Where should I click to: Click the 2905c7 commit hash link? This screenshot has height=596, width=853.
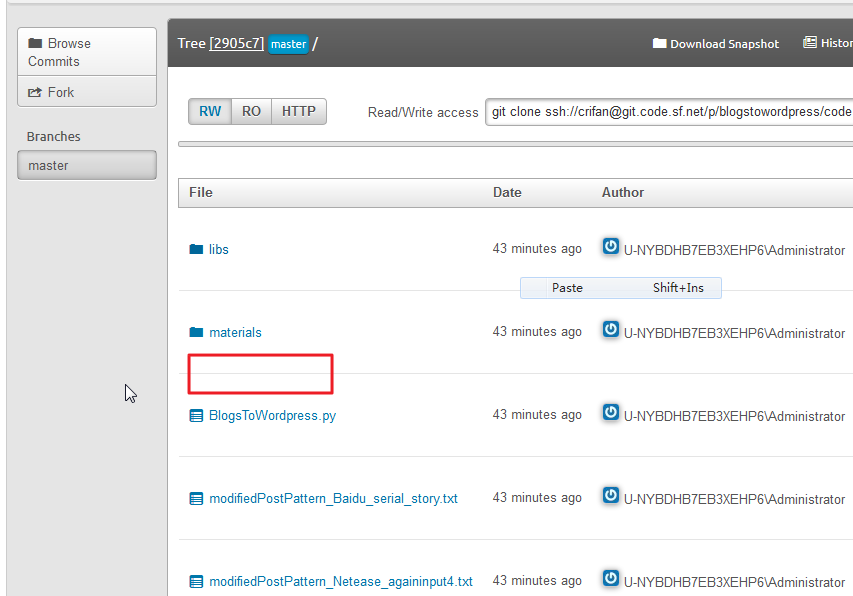pos(237,44)
